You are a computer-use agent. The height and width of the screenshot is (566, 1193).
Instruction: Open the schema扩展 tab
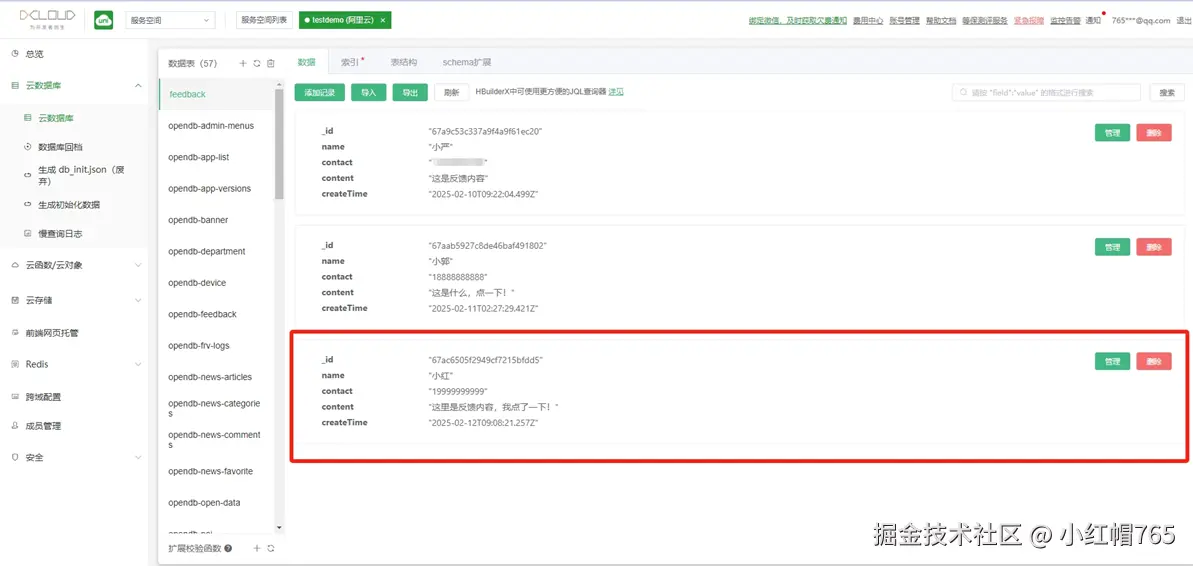(x=466, y=62)
